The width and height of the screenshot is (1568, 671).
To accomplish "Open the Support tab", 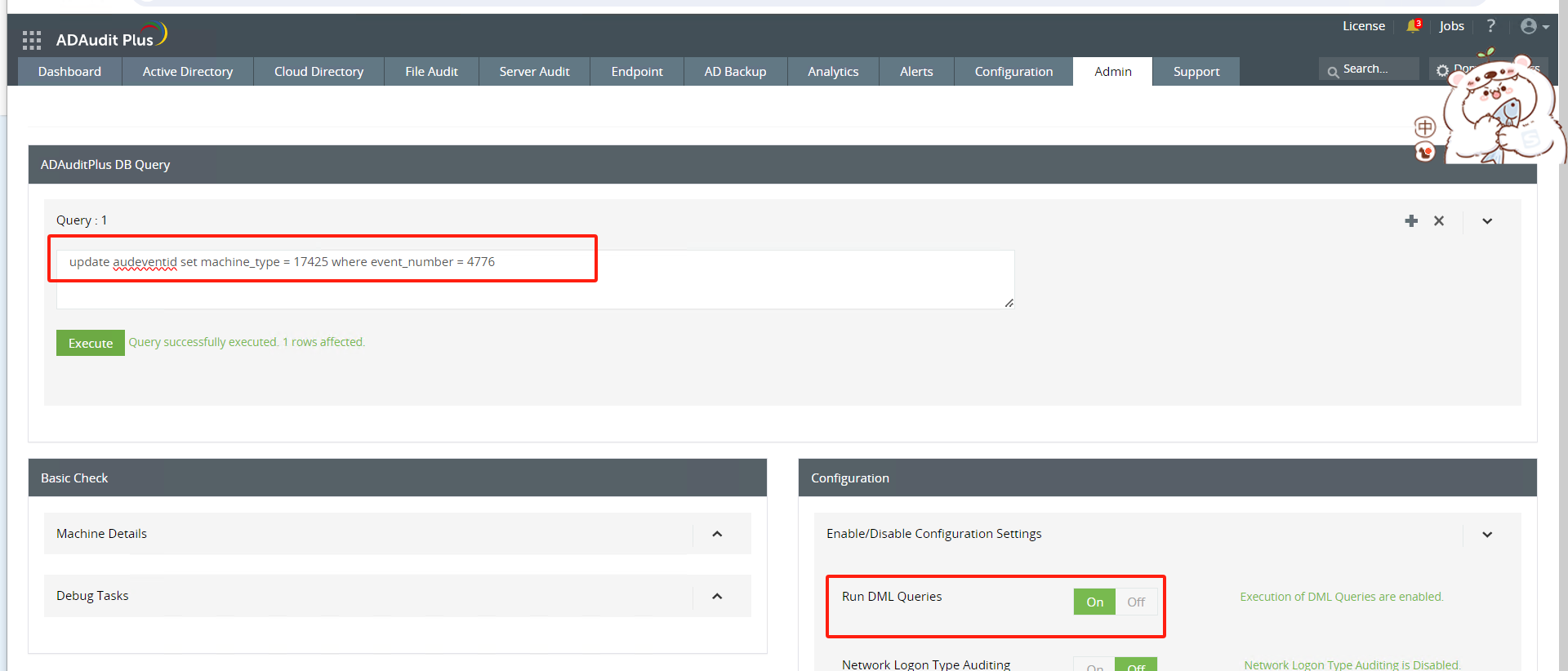I will [1196, 71].
